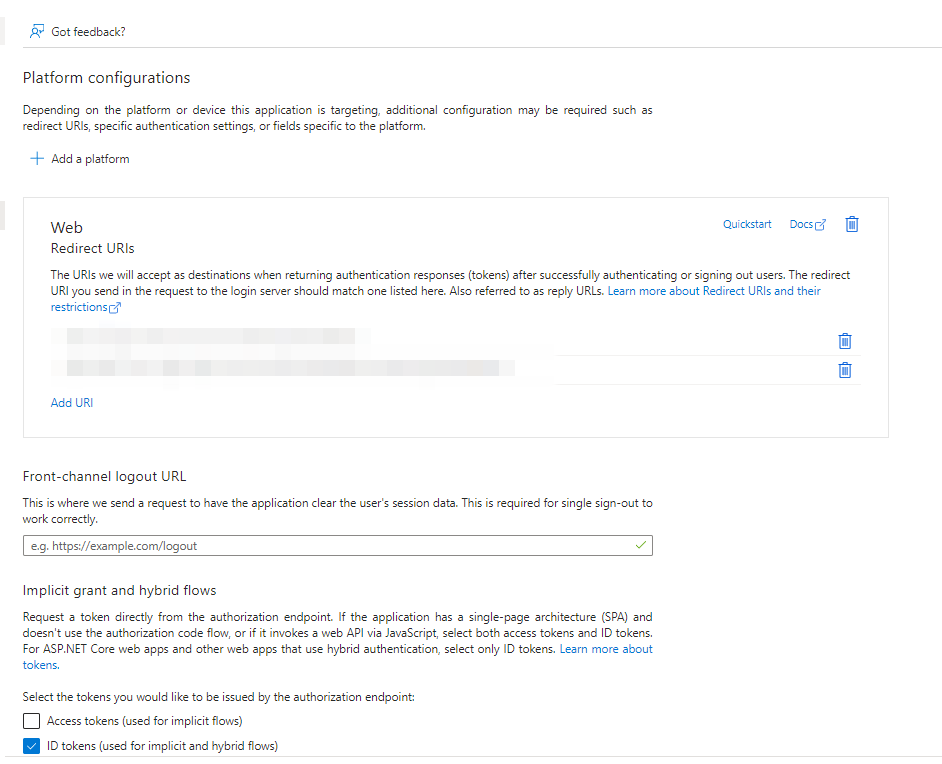
Task: Click the Add a platform button
Action: (x=90, y=159)
